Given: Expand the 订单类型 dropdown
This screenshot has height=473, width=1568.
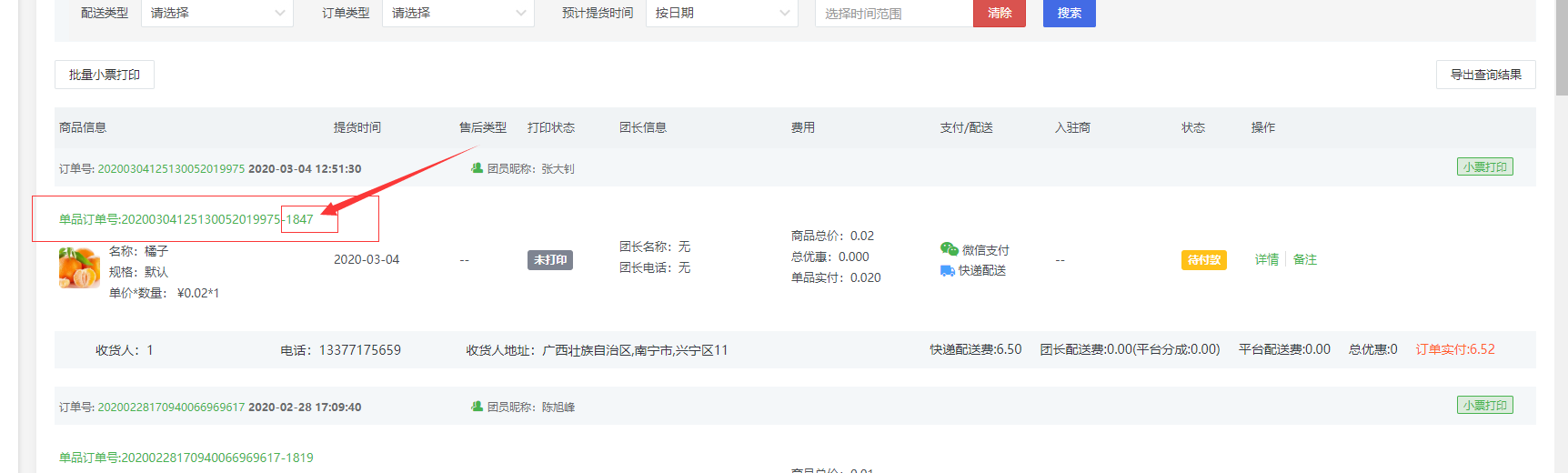Looking at the screenshot, I should coord(457,13).
